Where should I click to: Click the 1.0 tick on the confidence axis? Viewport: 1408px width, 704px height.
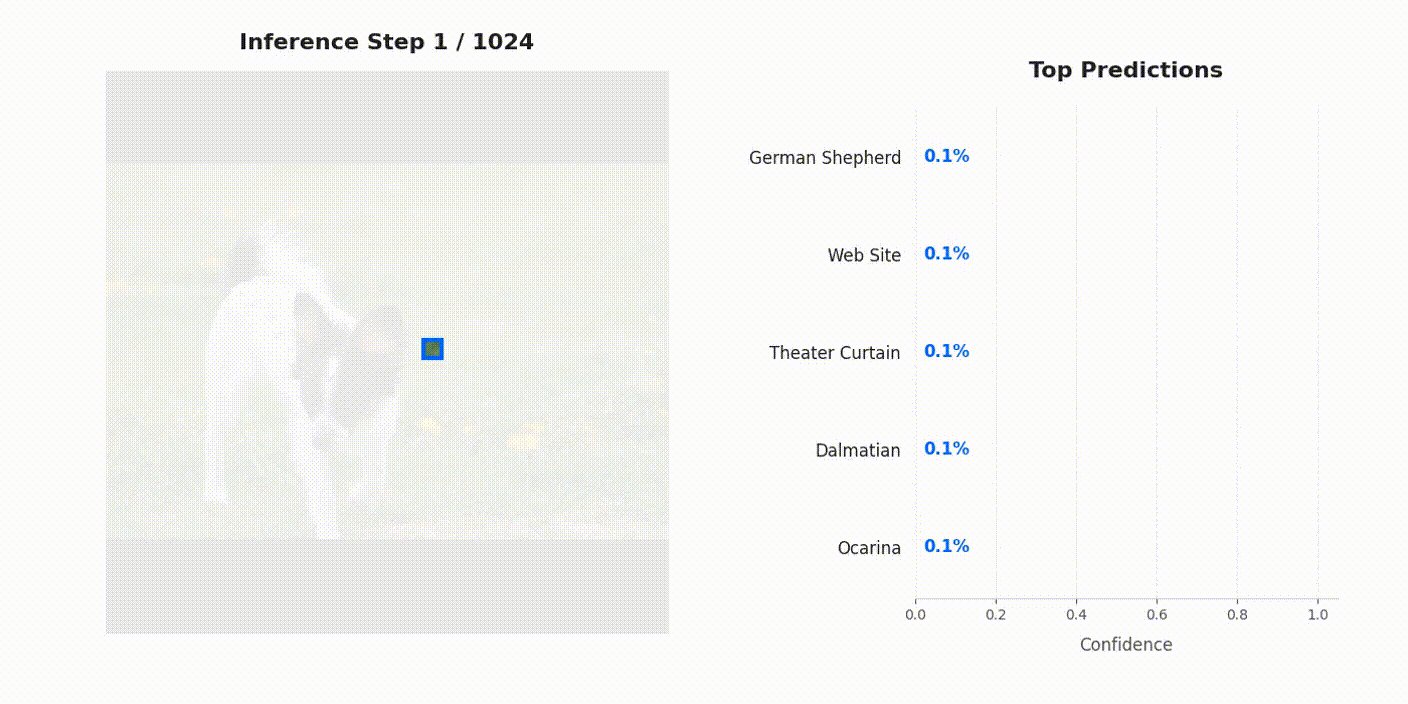click(1318, 615)
